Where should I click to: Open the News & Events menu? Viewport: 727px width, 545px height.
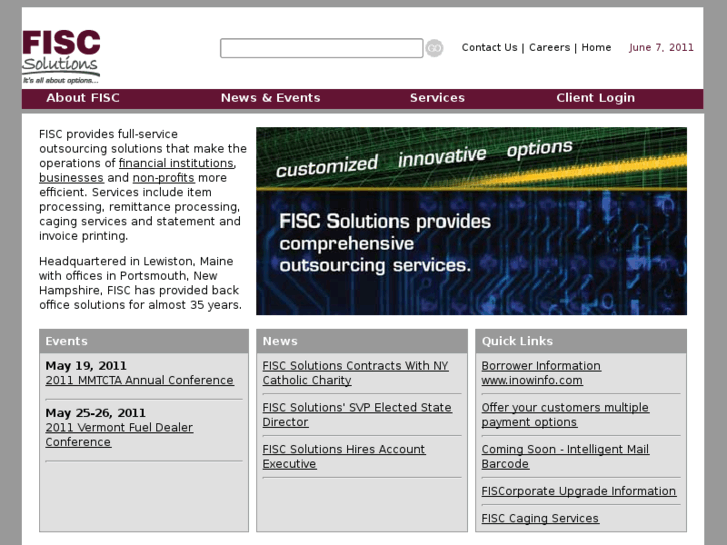click(271, 98)
